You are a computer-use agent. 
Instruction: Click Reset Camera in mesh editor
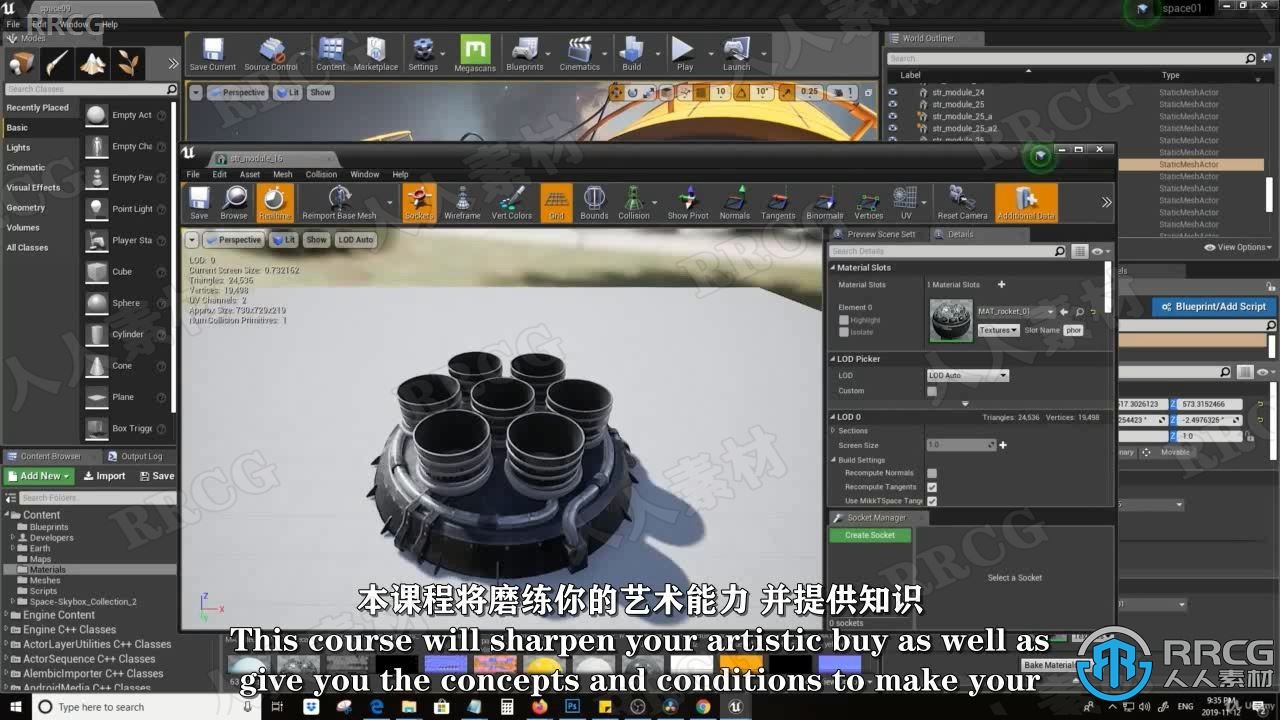pos(962,203)
